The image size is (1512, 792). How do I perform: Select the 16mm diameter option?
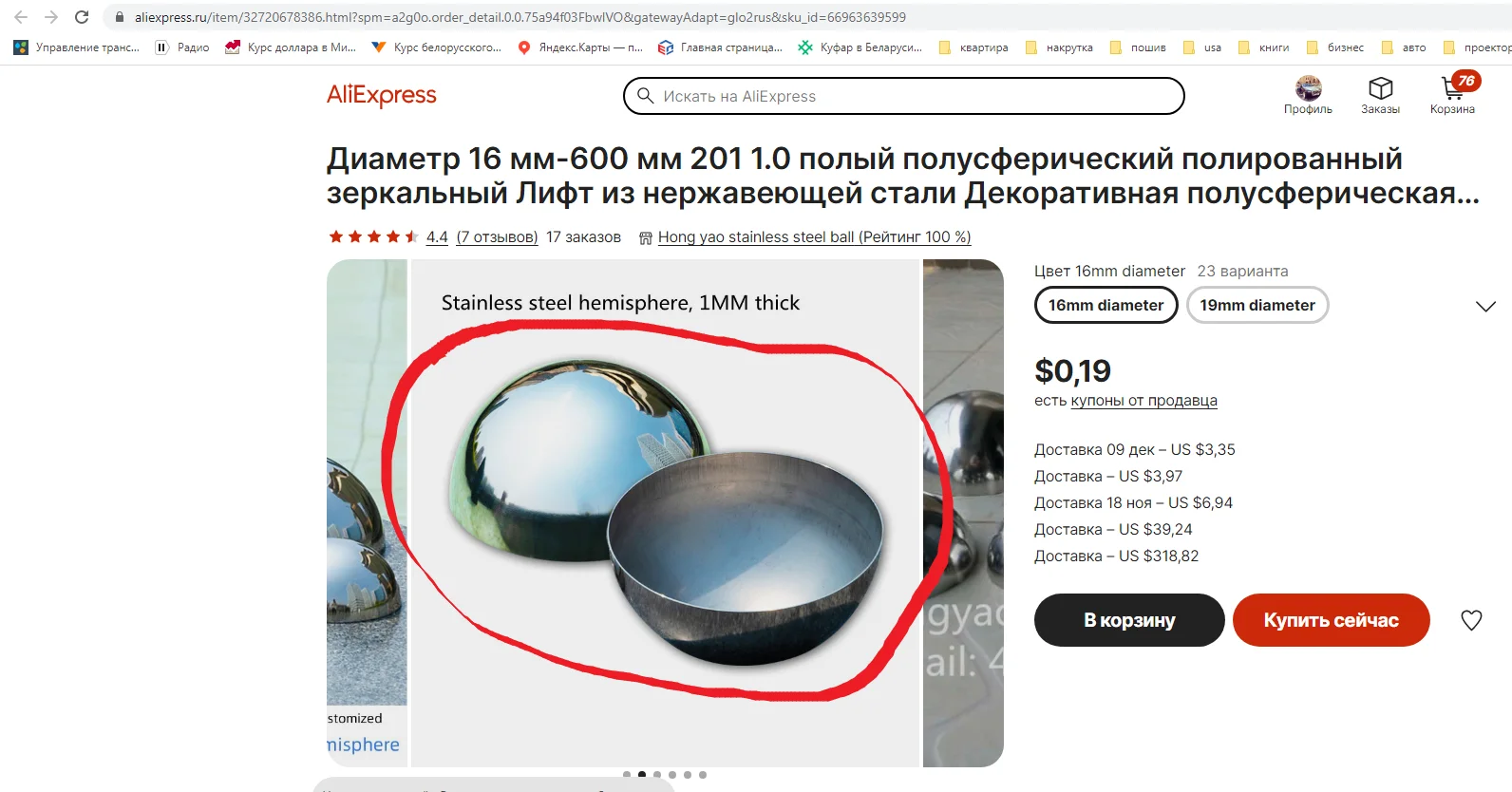(x=1106, y=305)
